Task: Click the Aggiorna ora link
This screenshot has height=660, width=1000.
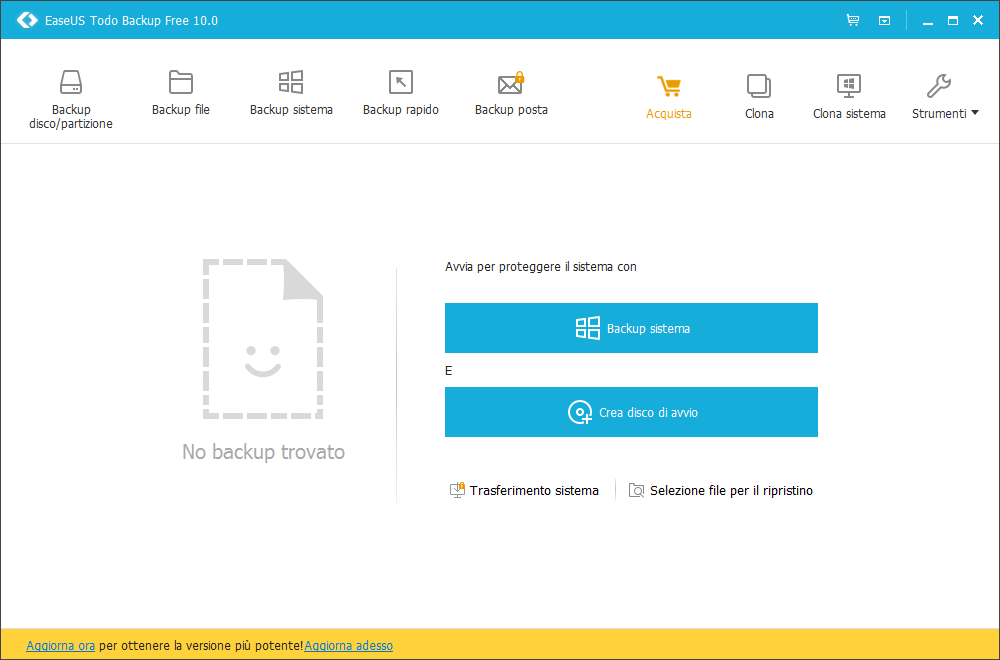Action: [x=61, y=646]
